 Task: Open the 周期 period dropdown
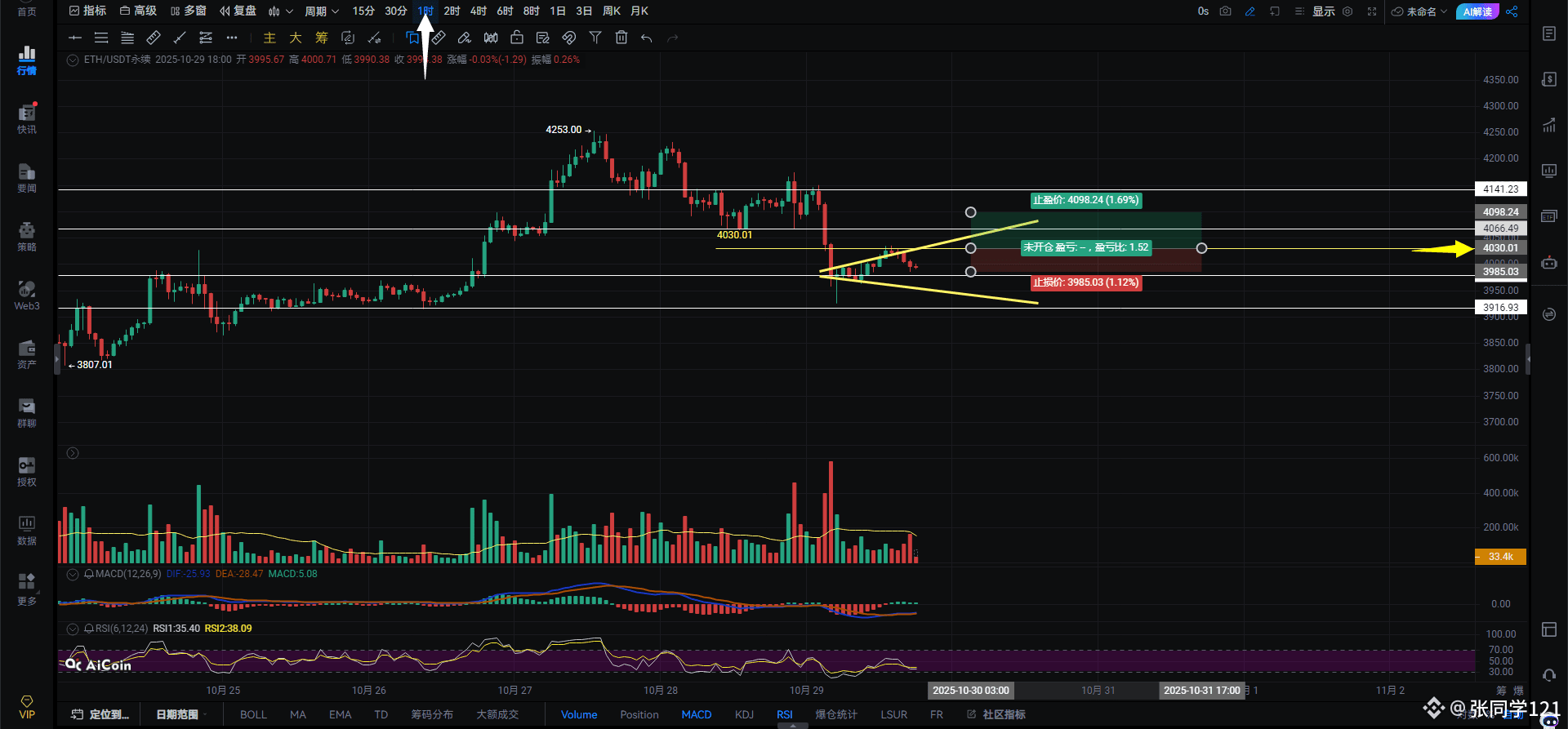[x=321, y=11]
